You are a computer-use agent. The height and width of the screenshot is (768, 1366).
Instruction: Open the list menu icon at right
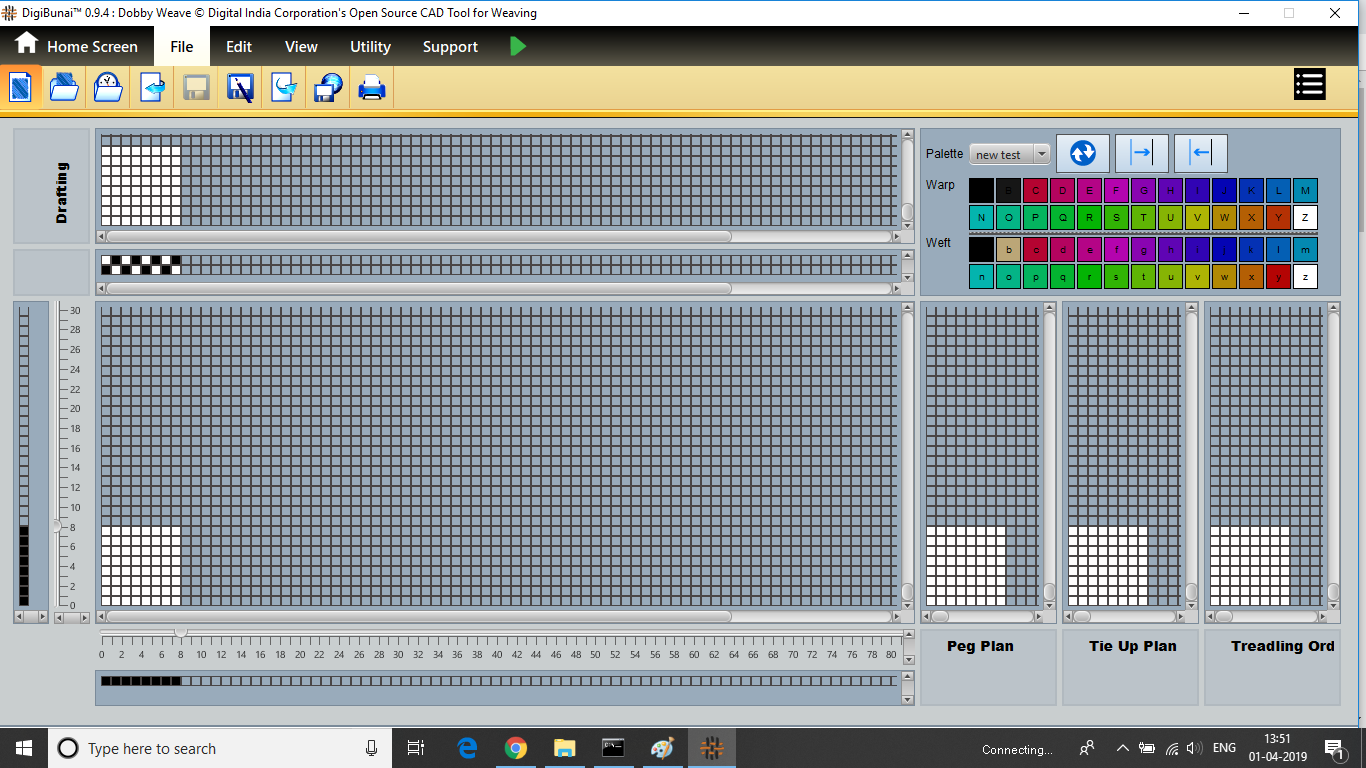click(1309, 85)
